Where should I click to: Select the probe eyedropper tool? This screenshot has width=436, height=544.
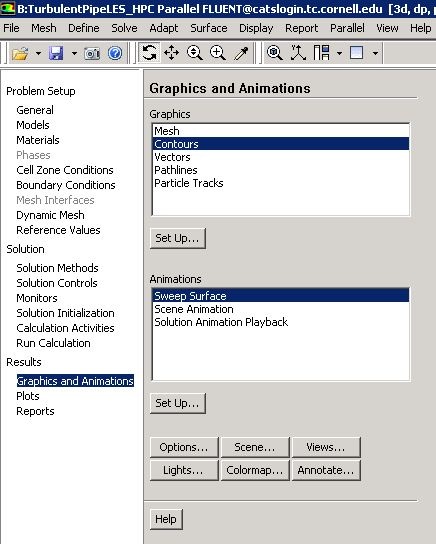[x=241, y=53]
